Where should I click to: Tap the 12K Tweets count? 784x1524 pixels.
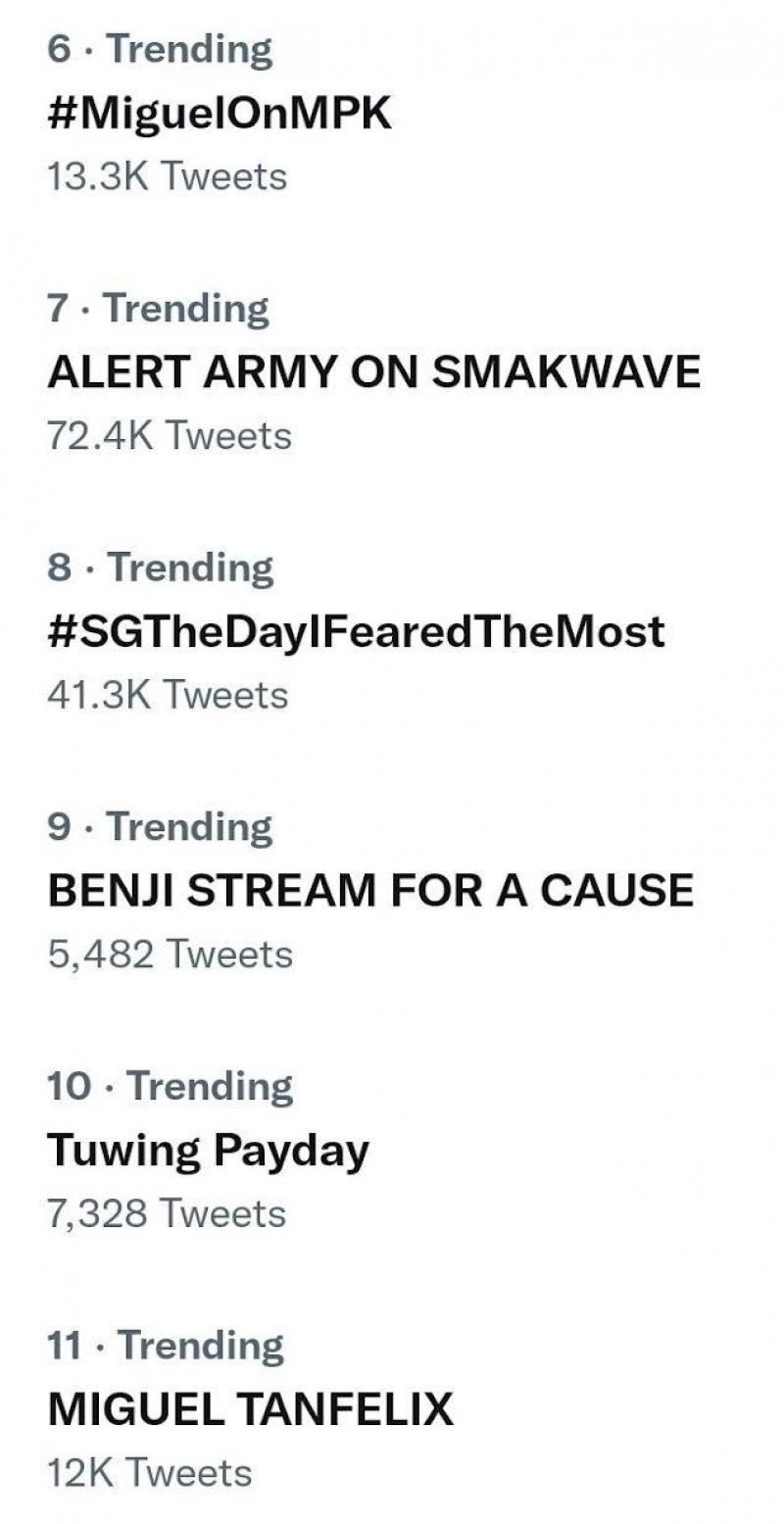(x=149, y=1472)
